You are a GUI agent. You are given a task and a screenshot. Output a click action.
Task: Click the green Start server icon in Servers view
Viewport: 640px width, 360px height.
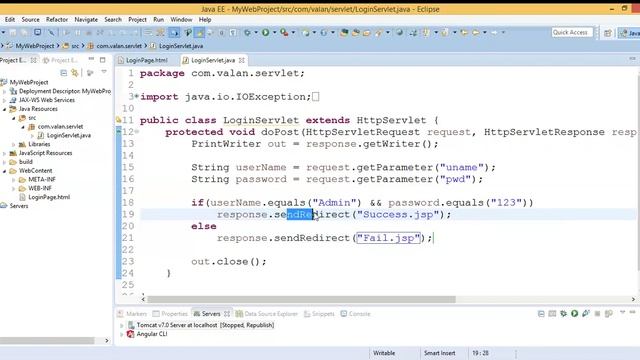pos(575,313)
